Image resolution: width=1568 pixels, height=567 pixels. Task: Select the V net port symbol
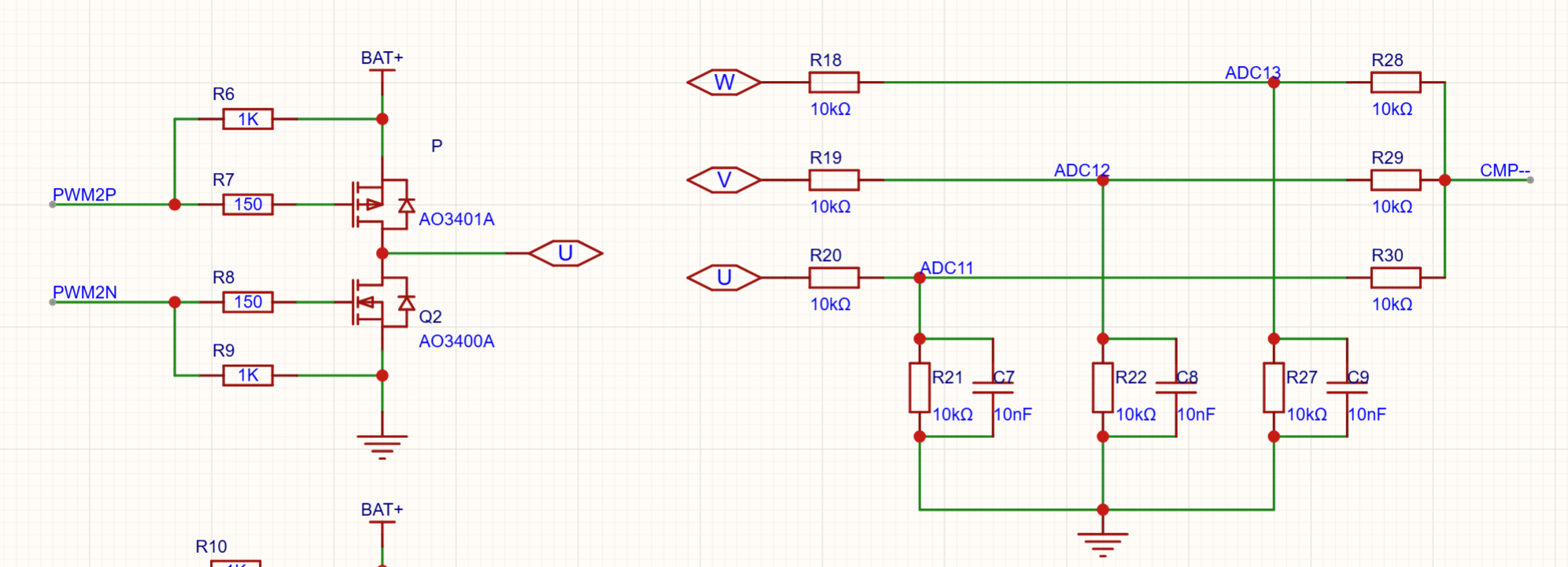pos(724,180)
